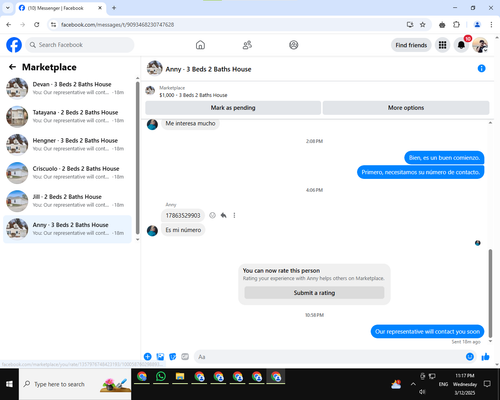Open conversation with Jill
Viewport: 500px width, 400px height.
pyautogui.click(x=67, y=201)
